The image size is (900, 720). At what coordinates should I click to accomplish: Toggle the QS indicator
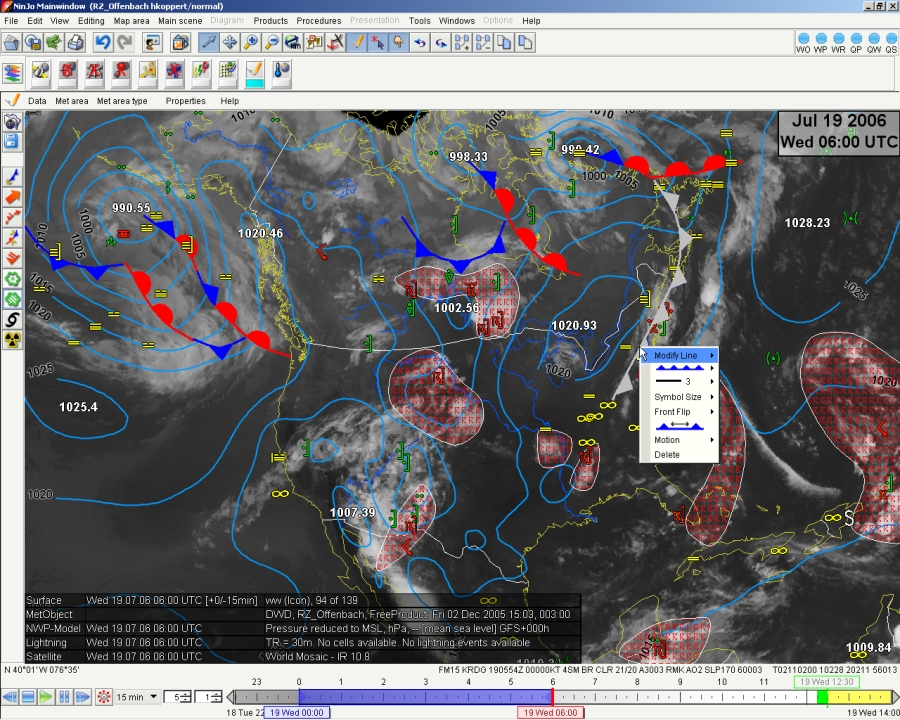pos(891,42)
